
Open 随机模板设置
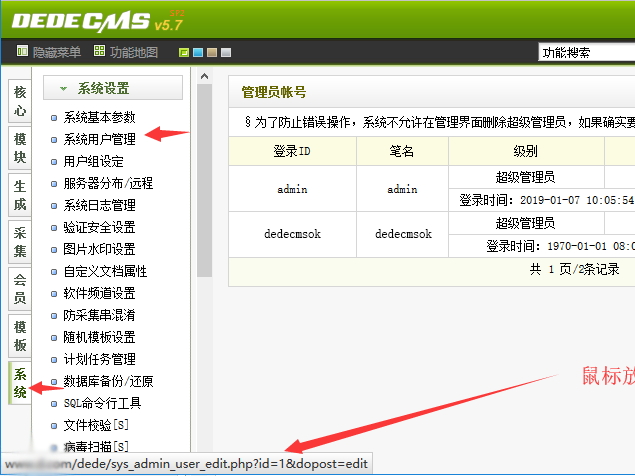[x=99, y=337]
